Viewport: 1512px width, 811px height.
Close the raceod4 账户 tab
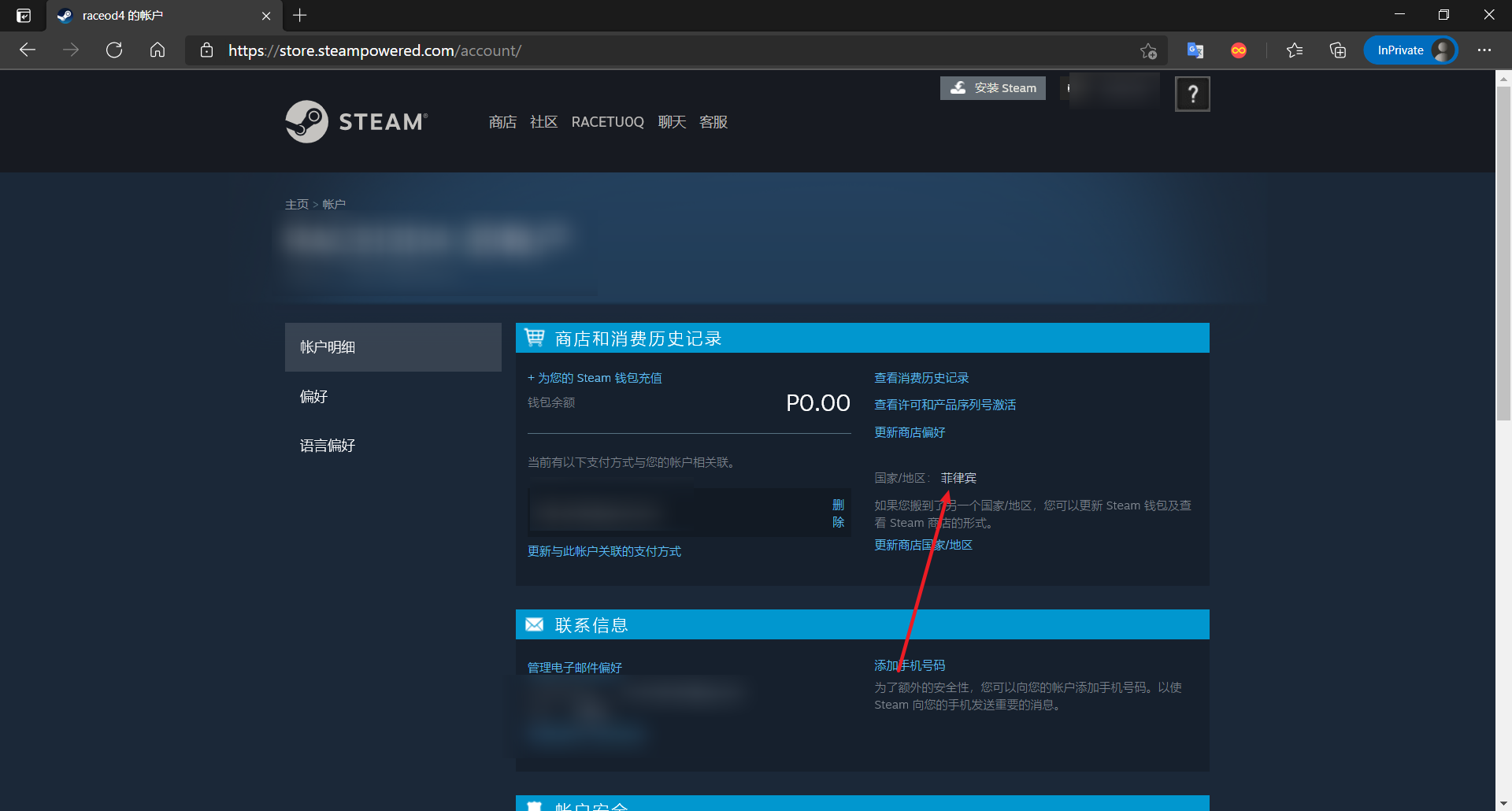click(266, 16)
